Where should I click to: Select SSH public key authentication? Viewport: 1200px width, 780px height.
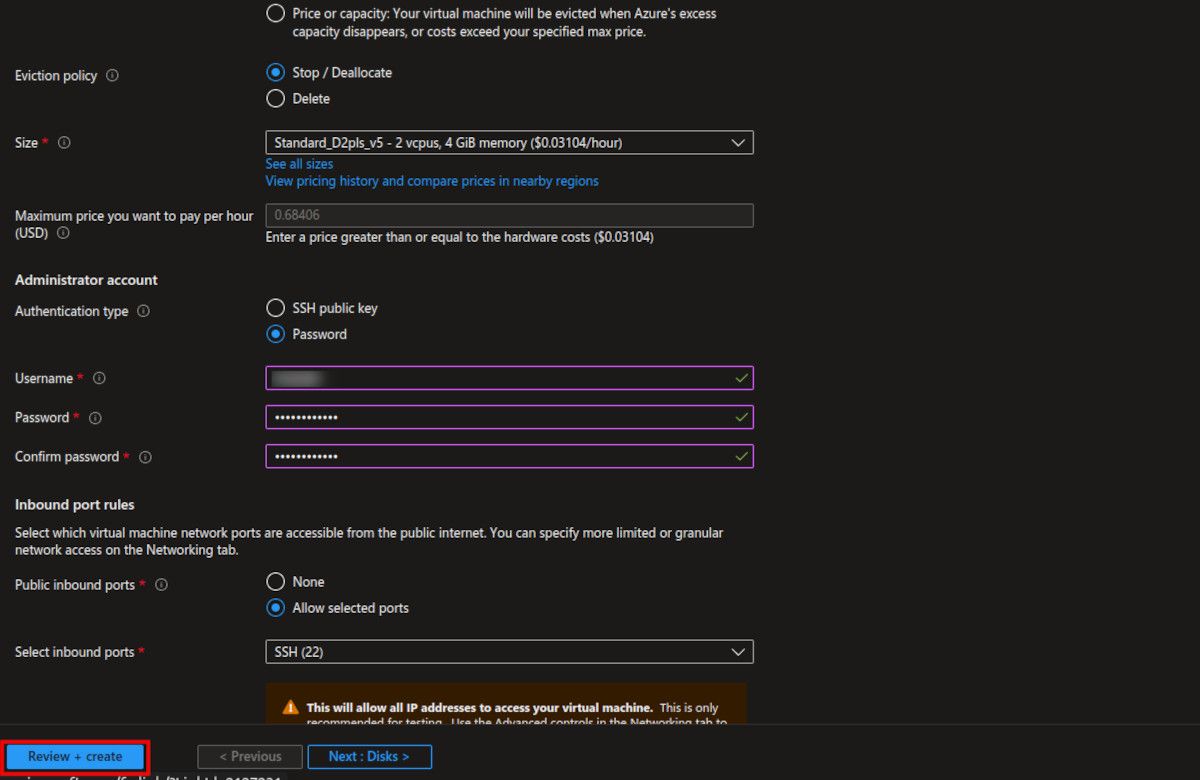click(x=275, y=308)
